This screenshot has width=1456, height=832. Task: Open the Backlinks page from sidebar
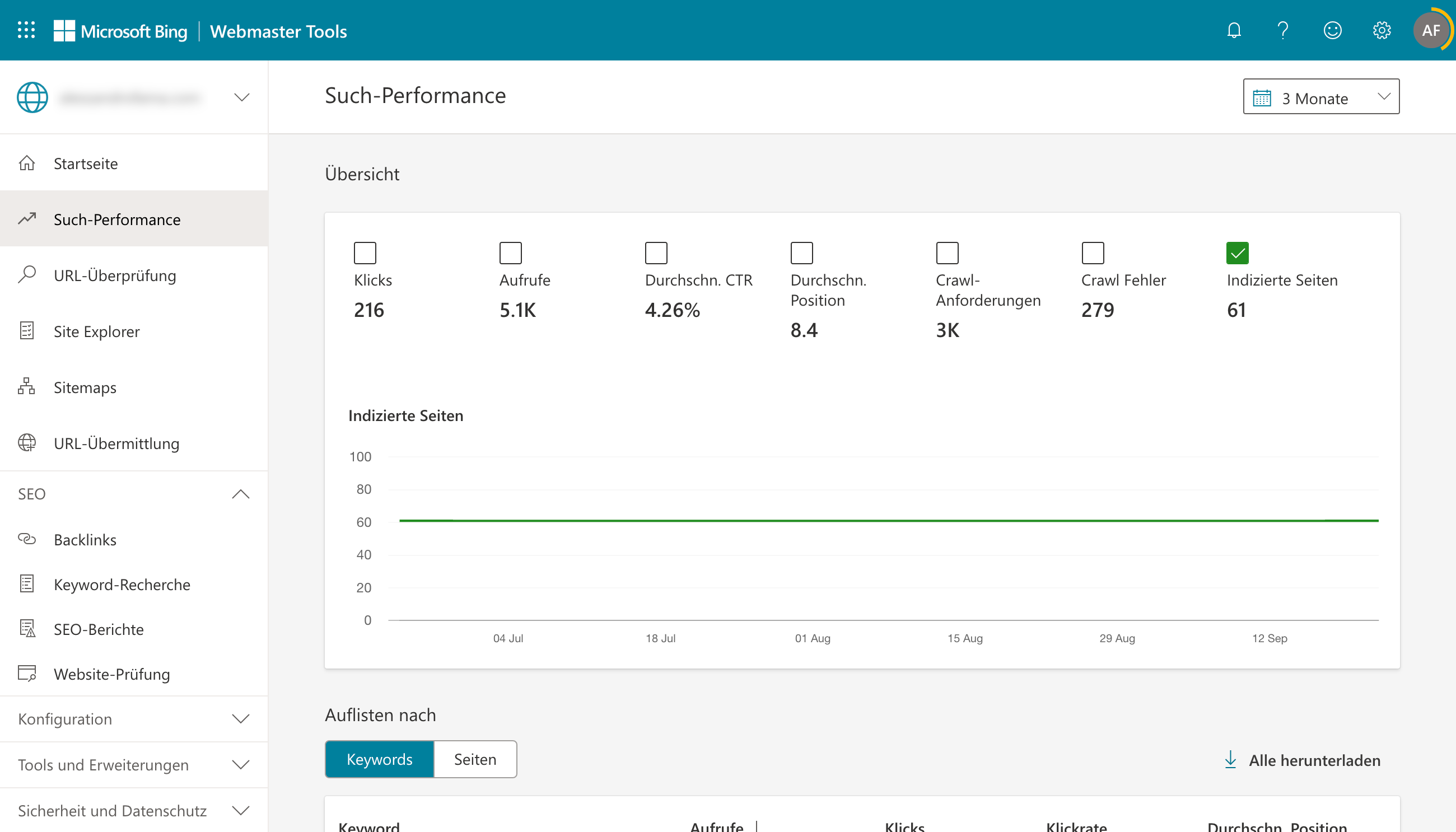coord(85,539)
